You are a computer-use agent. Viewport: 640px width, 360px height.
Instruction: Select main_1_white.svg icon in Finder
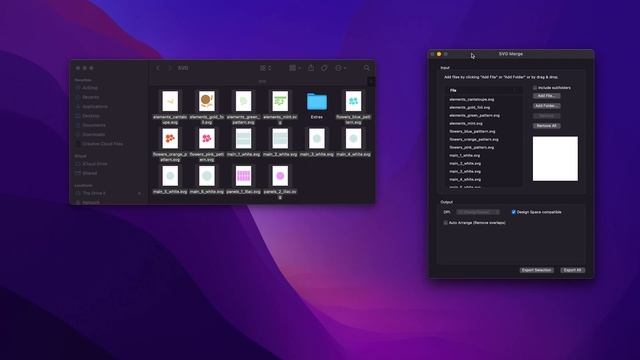243,138
